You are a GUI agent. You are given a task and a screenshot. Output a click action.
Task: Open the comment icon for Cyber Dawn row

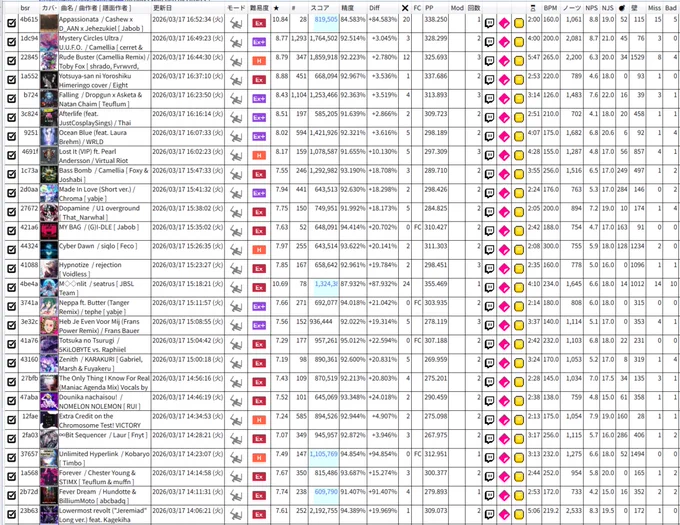point(489,250)
